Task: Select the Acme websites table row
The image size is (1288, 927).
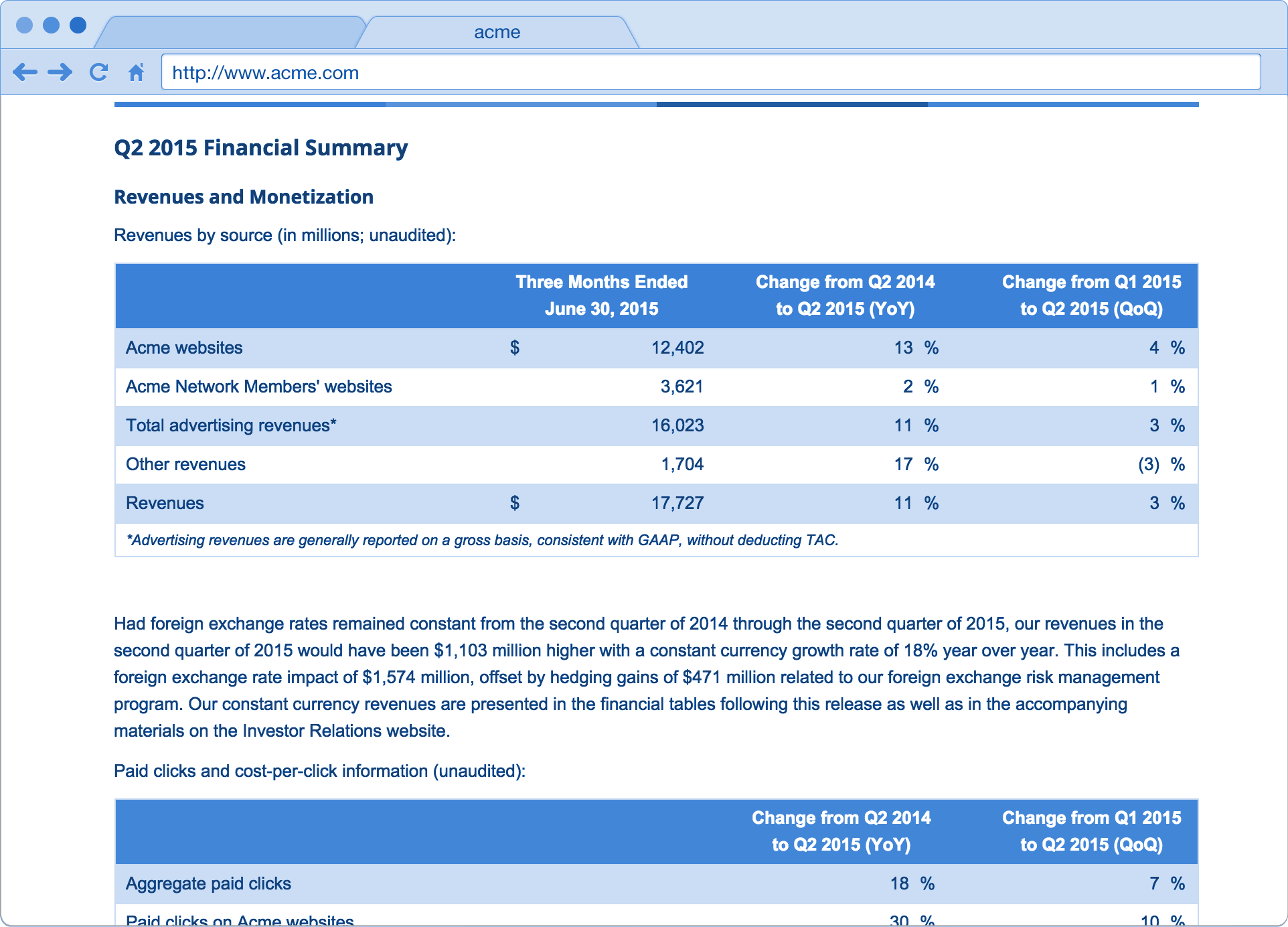Action: [185, 348]
